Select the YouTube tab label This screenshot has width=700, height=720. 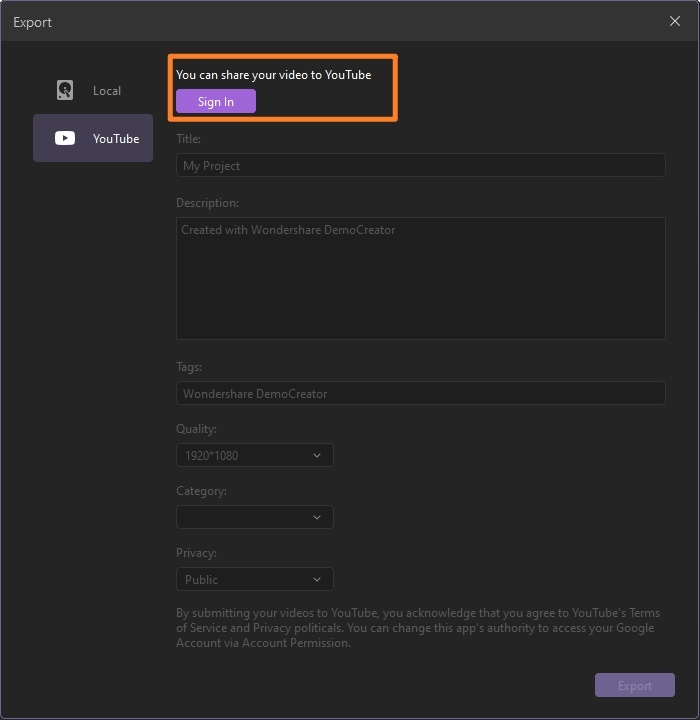[x=116, y=139]
